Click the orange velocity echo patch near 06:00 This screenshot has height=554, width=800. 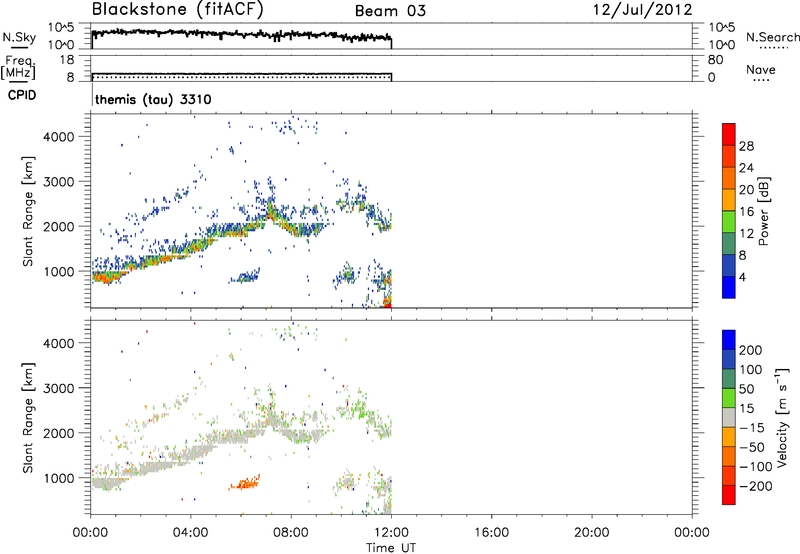(244, 483)
